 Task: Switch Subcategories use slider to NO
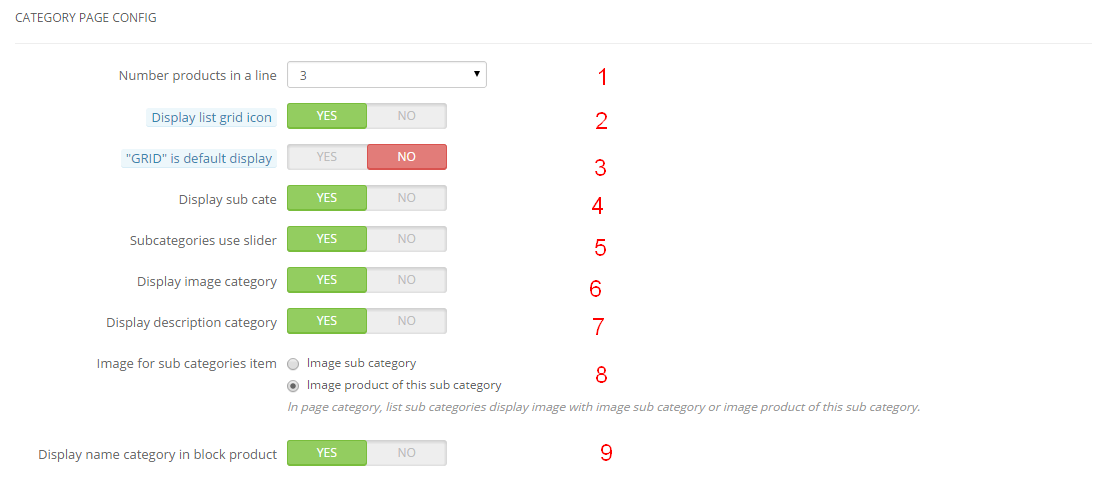pyautogui.click(x=406, y=239)
